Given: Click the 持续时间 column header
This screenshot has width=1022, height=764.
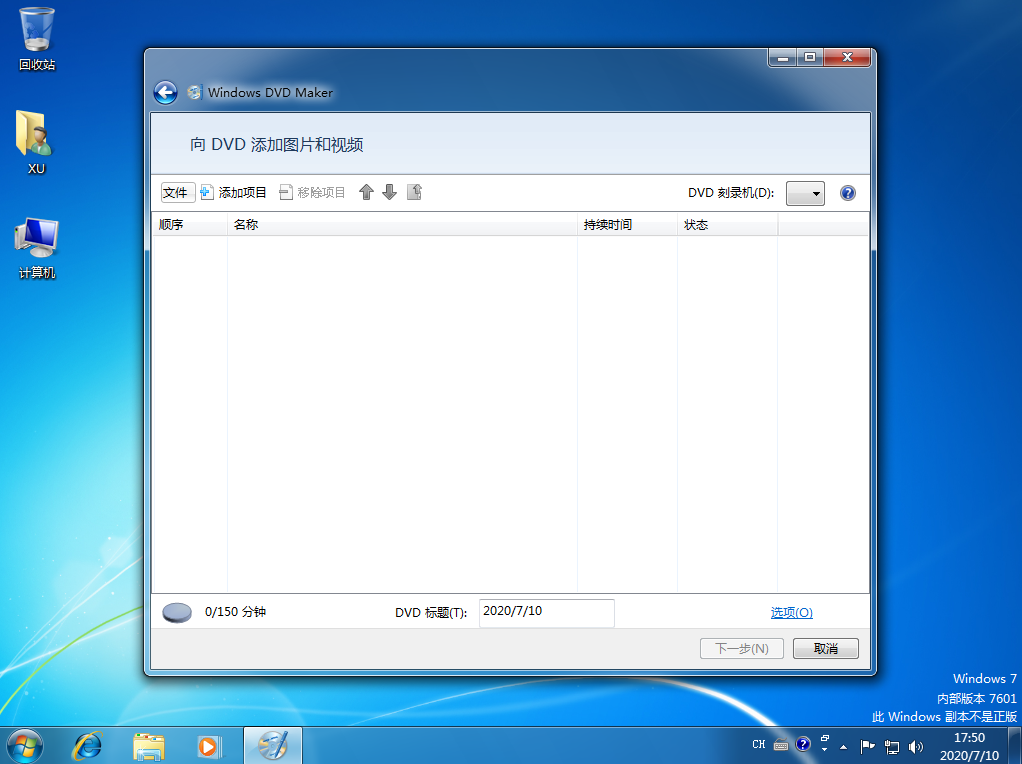Looking at the screenshot, I should [x=627, y=224].
